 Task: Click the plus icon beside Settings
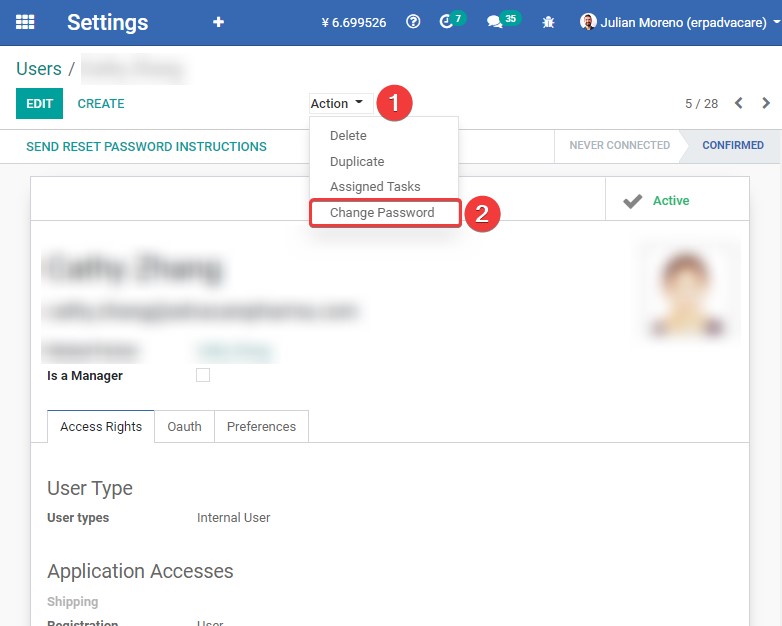pyautogui.click(x=218, y=22)
